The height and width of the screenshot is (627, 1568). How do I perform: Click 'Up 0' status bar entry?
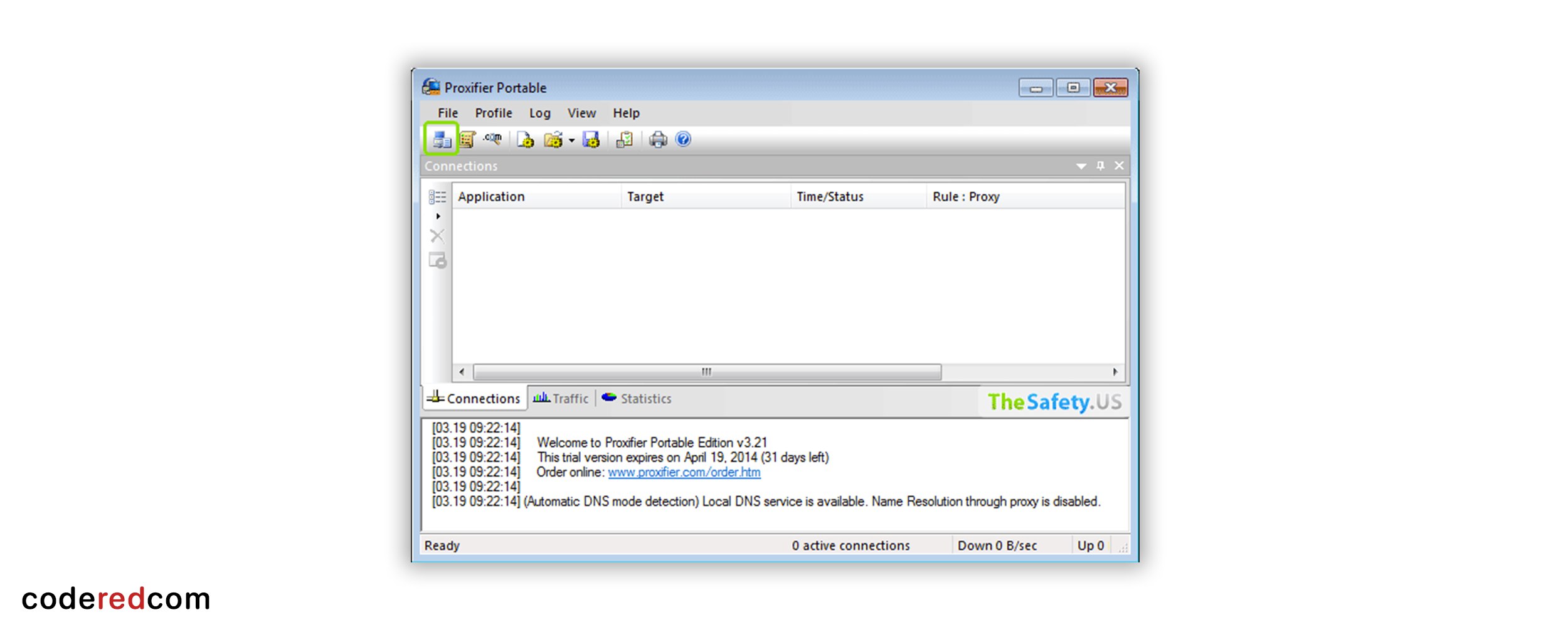[x=1091, y=546]
